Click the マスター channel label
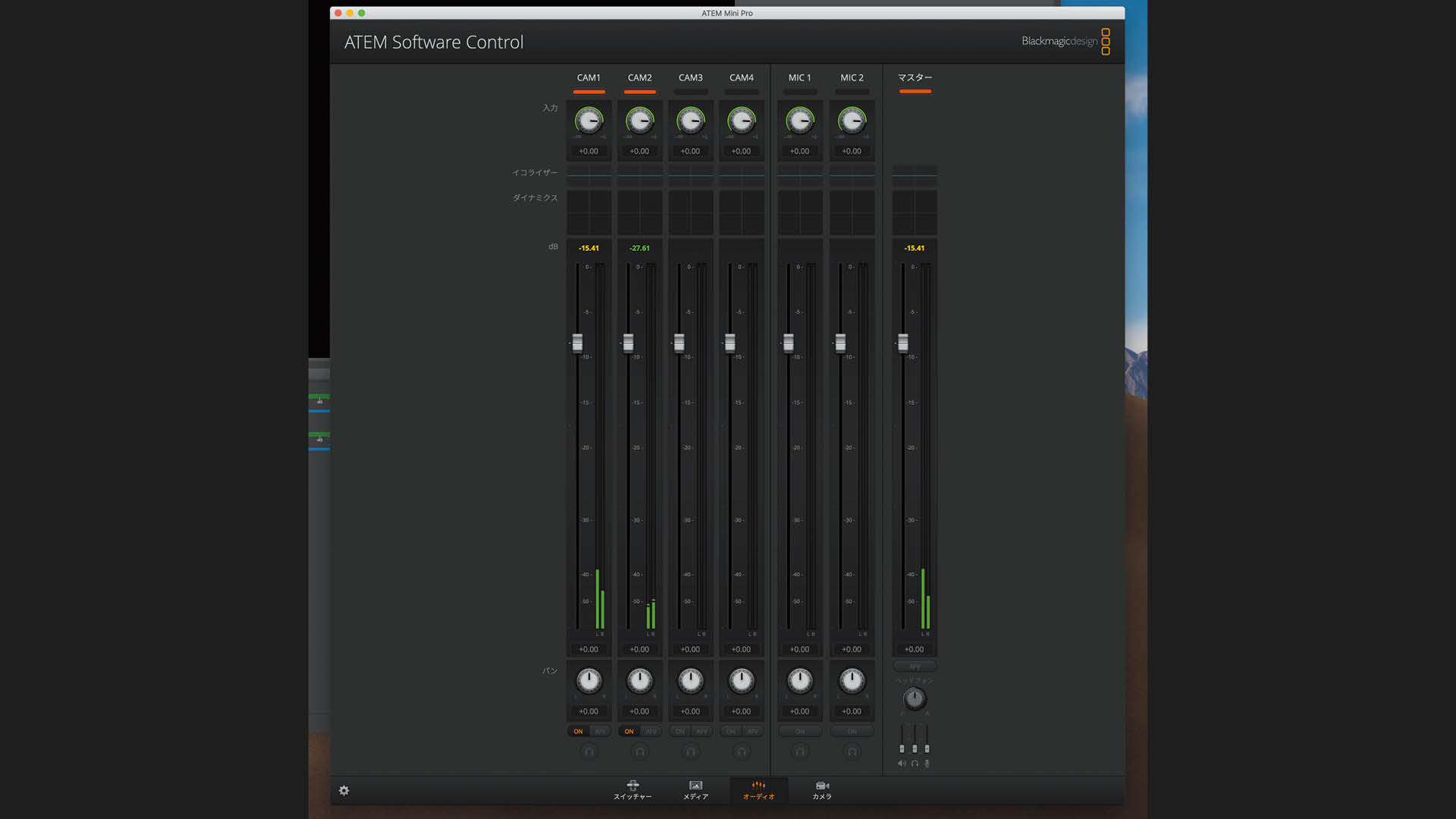The height and width of the screenshot is (819, 1456). pyautogui.click(x=915, y=77)
